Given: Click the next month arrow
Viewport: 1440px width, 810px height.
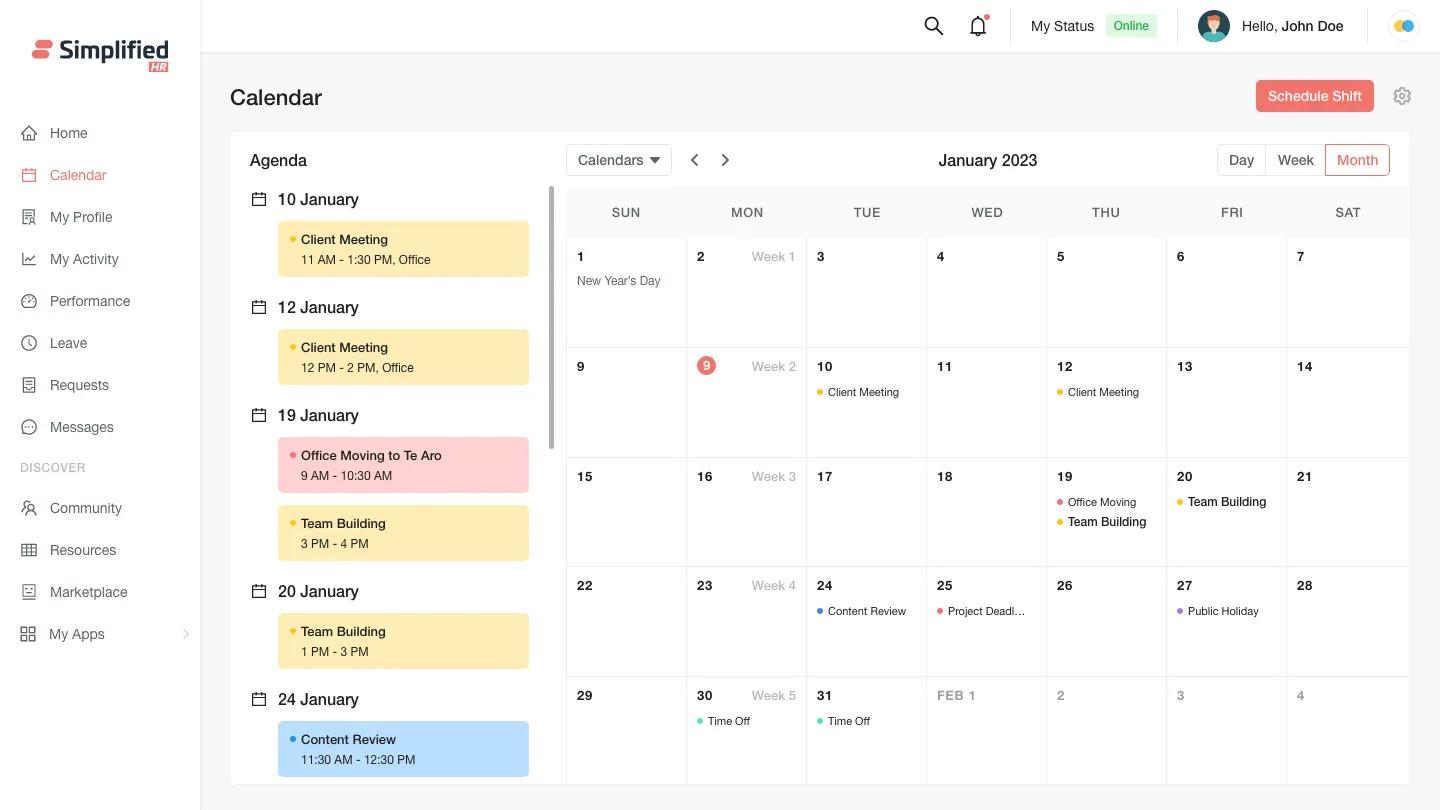Looking at the screenshot, I should click(x=725, y=160).
